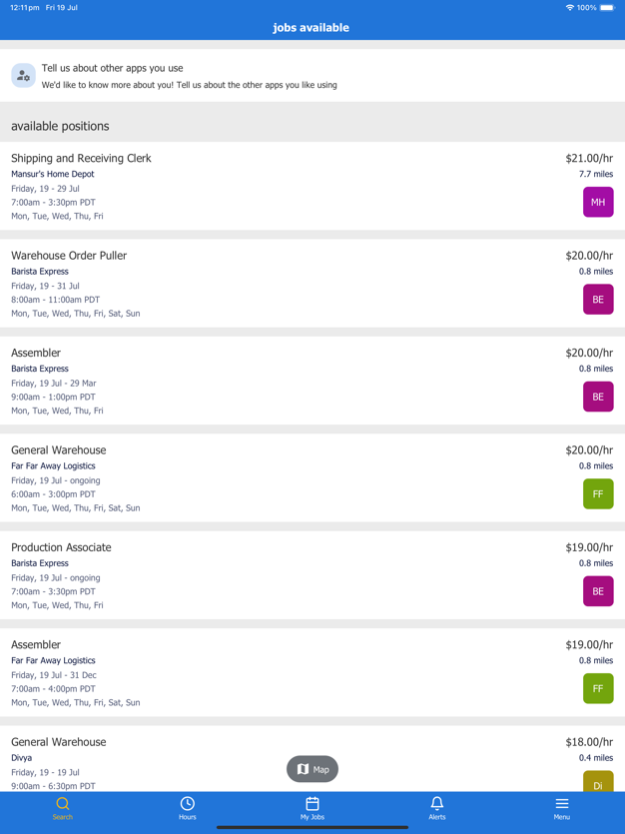Tap Production Associate job title
Image resolution: width=625 pixels, height=834 pixels.
pos(61,547)
